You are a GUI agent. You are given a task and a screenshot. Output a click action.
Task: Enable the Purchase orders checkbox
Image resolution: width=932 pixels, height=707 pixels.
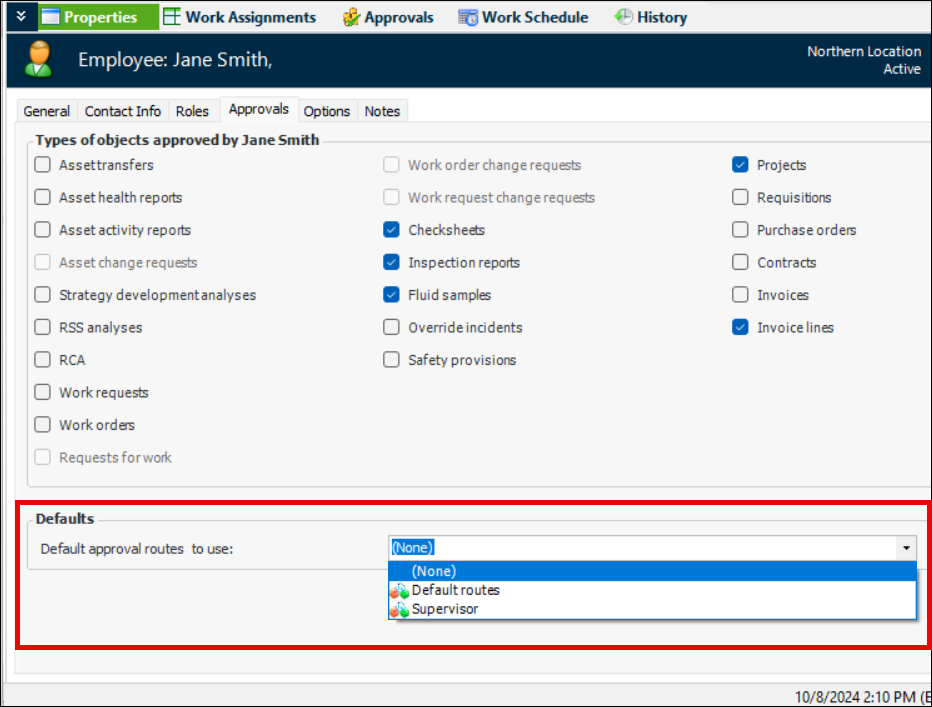coord(740,230)
